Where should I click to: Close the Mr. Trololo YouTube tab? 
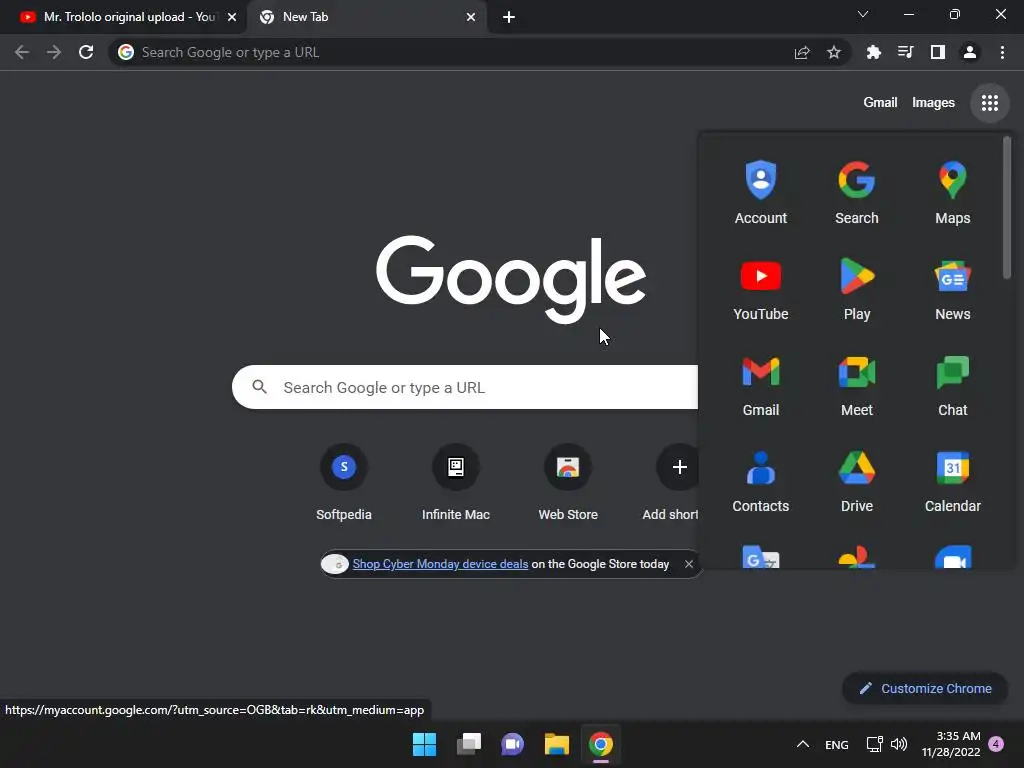pos(232,17)
